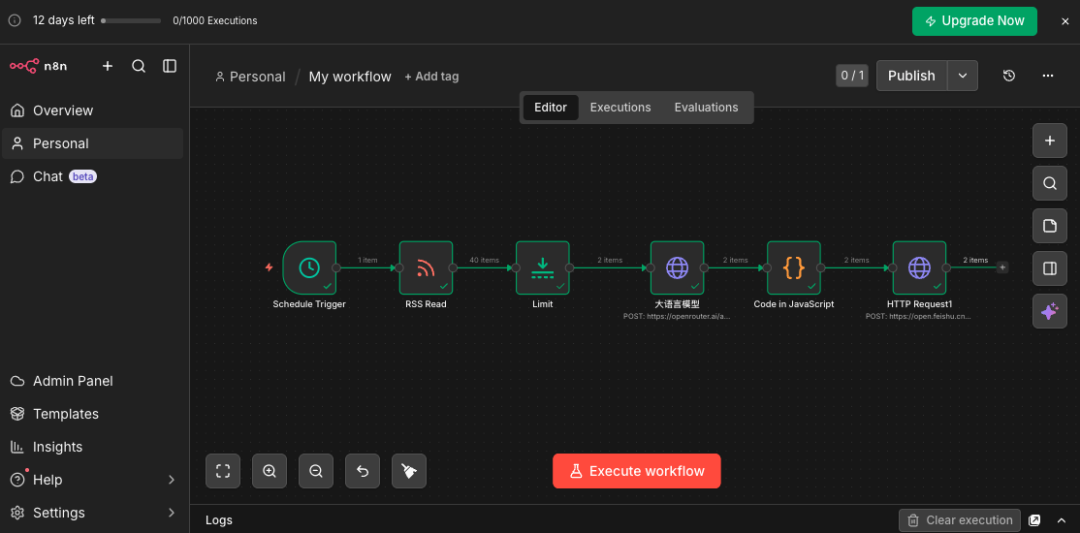
Task: Open the Admin Panel
Action: tap(92, 381)
